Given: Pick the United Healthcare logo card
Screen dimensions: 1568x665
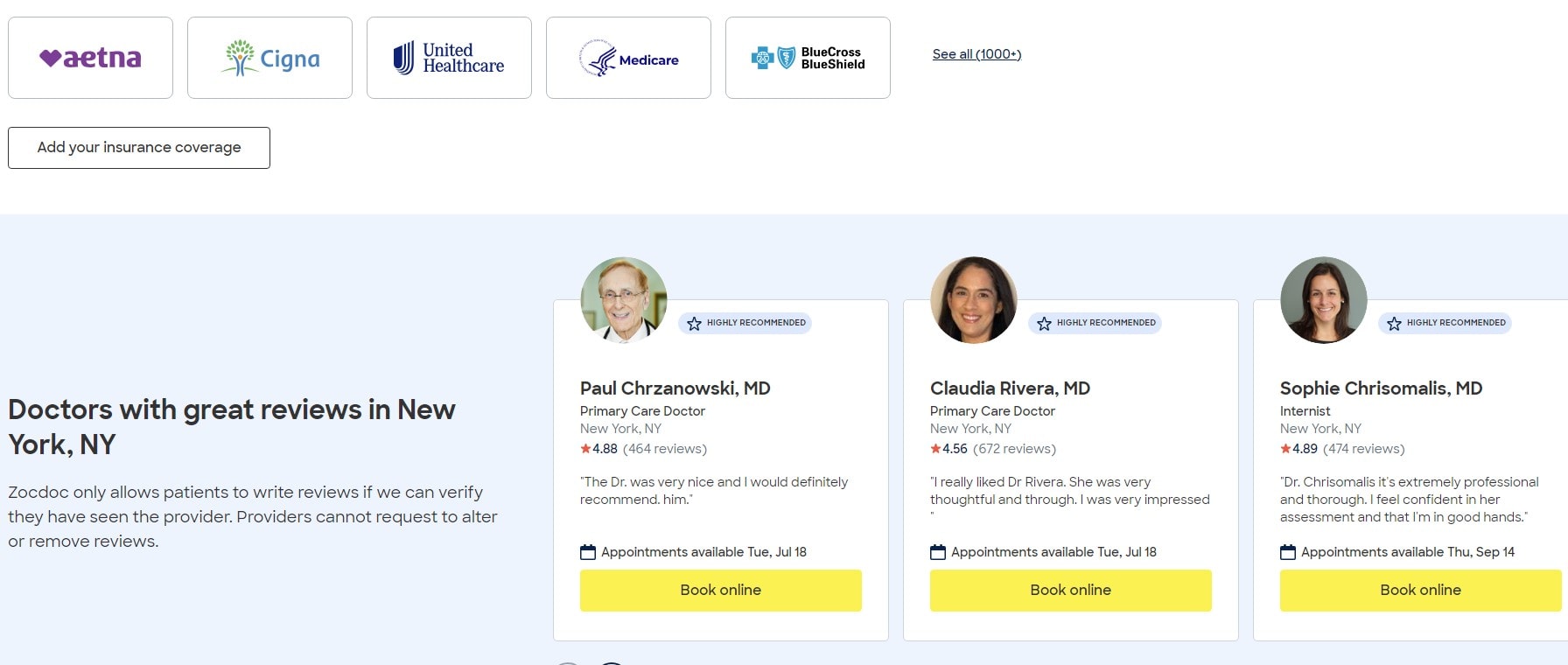Looking at the screenshot, I should (449, 58).
